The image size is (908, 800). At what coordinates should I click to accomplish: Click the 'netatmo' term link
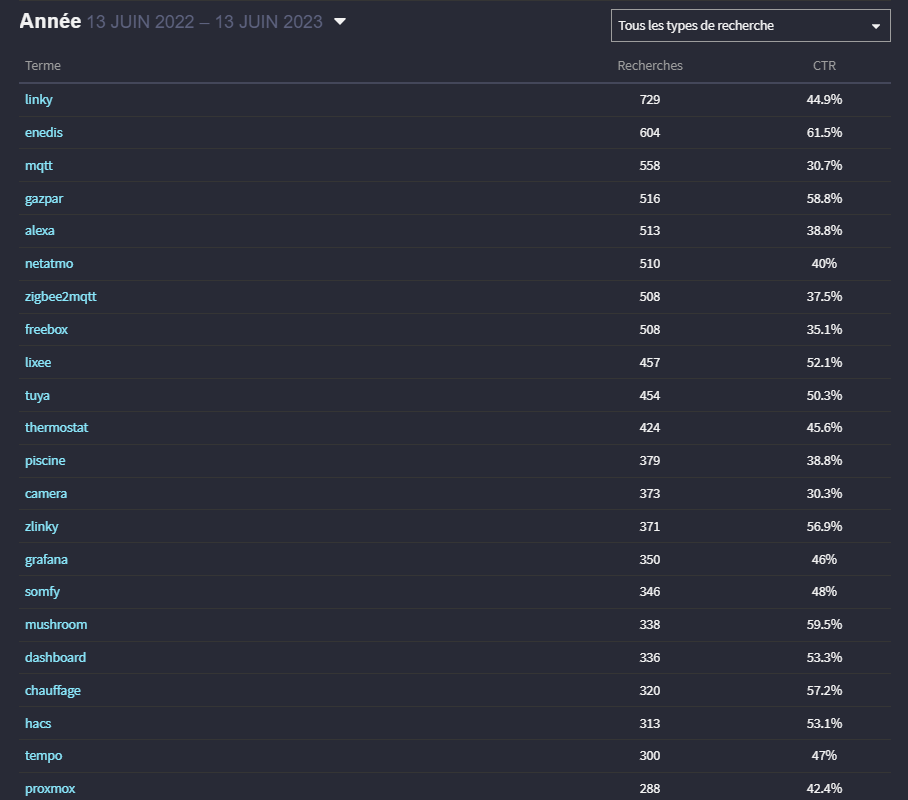49,264
